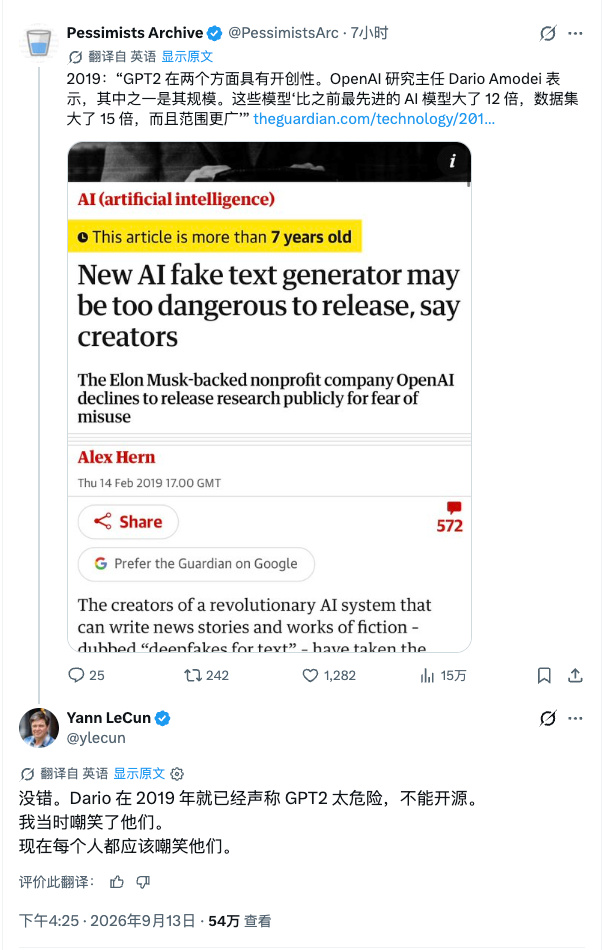Show original text of Pessimists Archive post

(x=187, y=56)
